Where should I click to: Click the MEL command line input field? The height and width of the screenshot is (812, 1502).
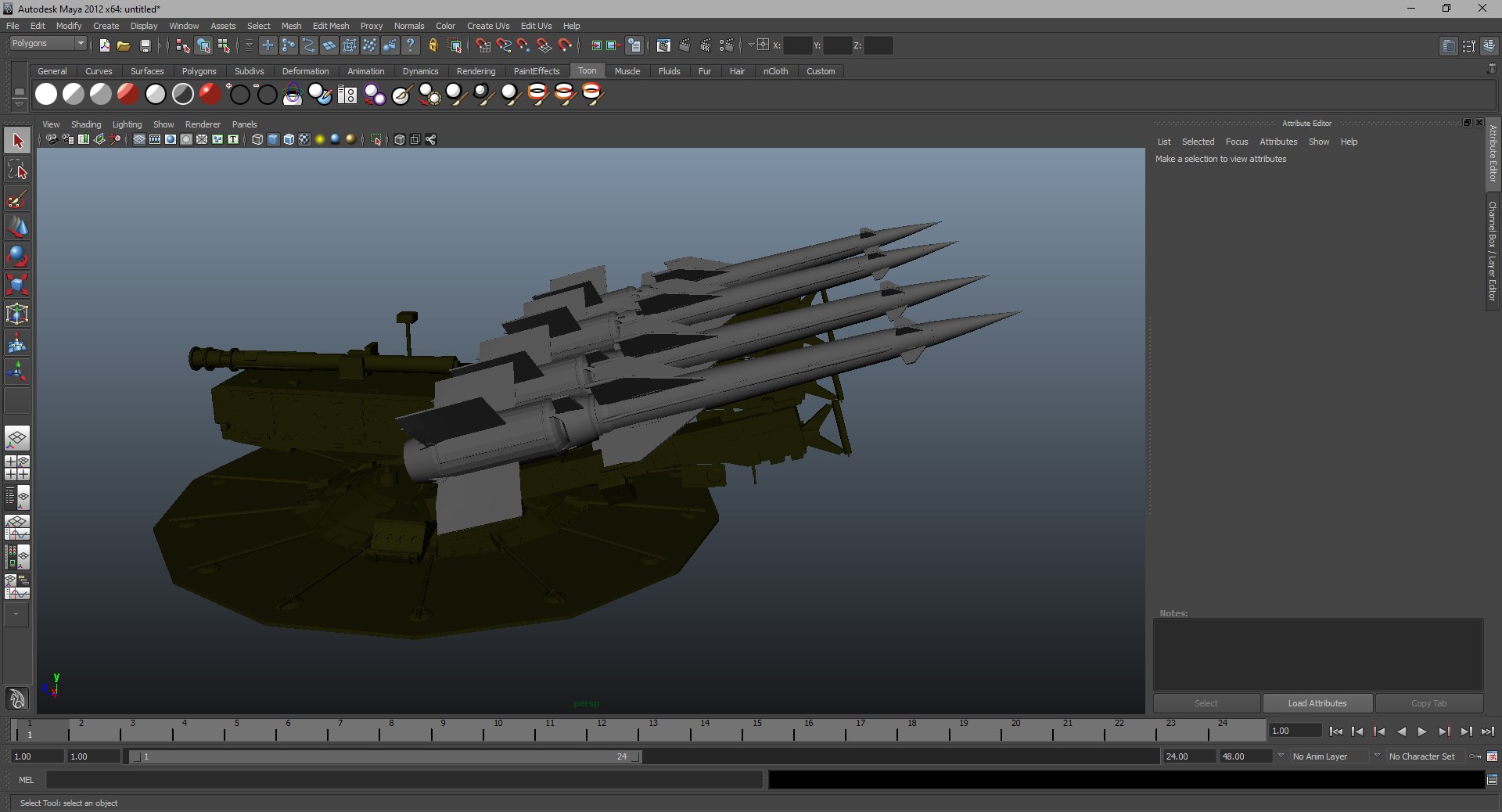pos(404,780)
